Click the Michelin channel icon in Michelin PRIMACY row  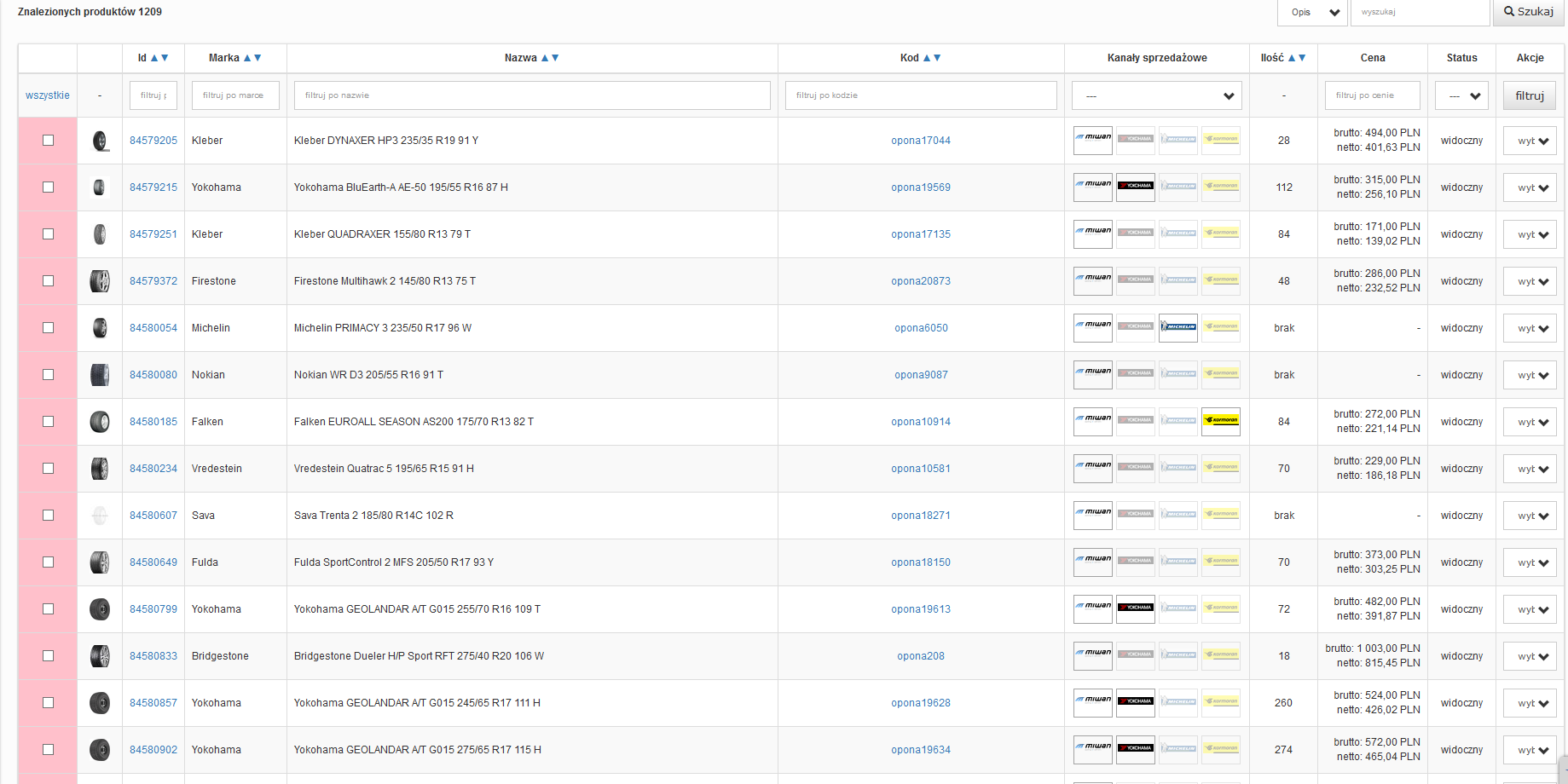click(x=1177, y=327)
